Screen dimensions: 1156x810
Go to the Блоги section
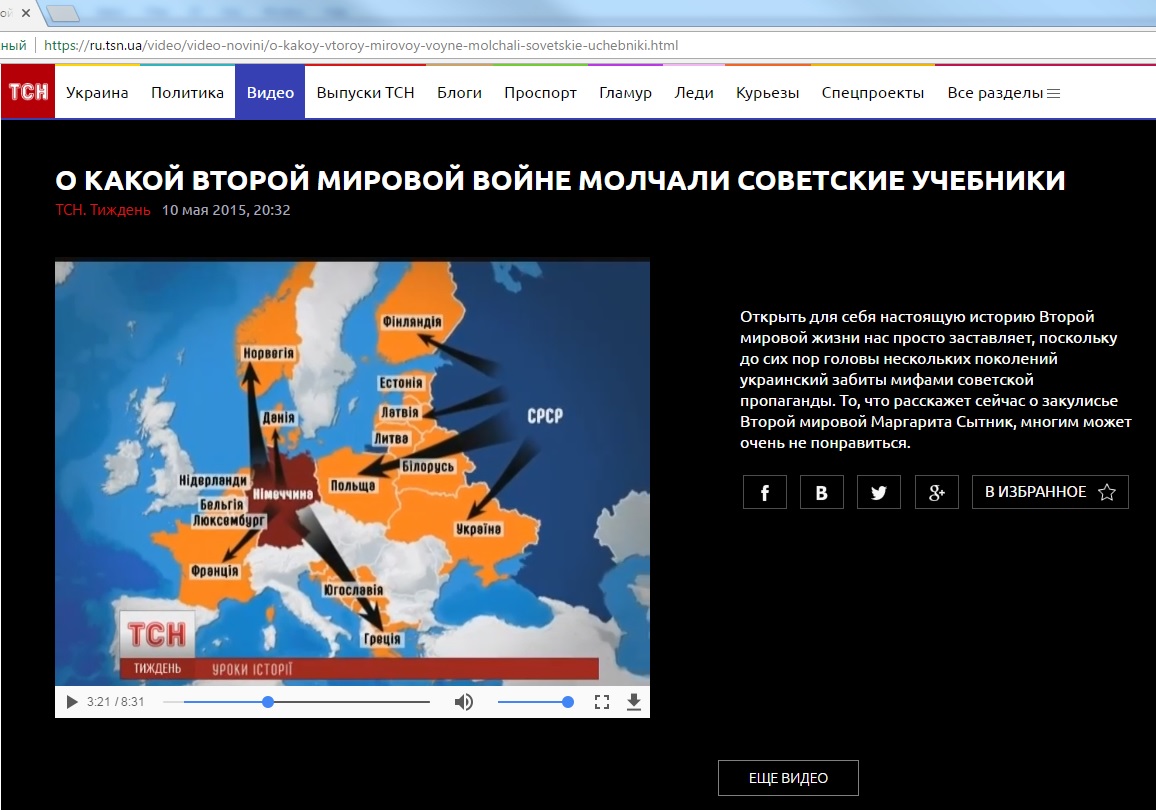click(x=459, y=93)
